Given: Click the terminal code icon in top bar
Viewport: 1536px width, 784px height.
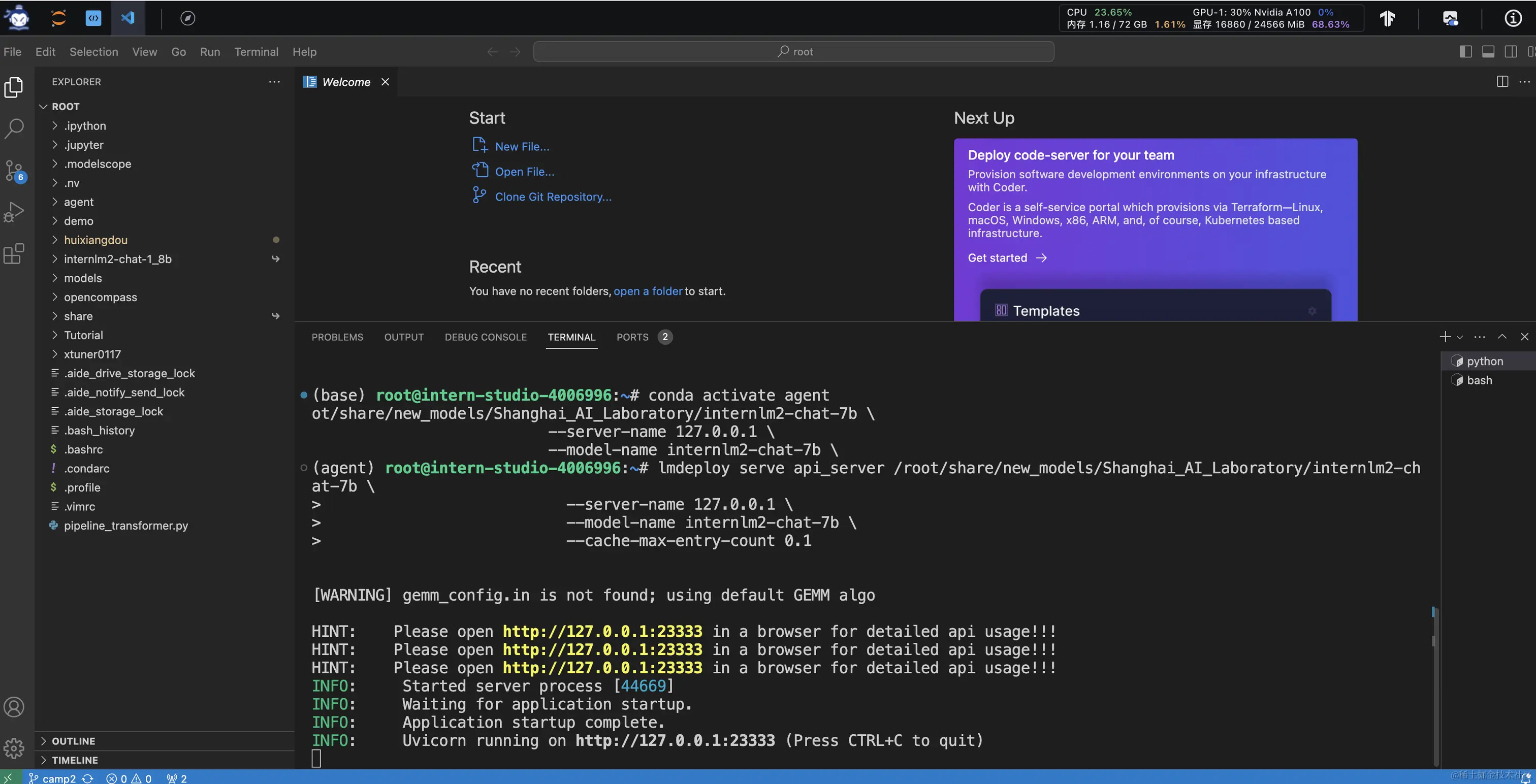Looking at the screenshot, I should coord(93,18).
